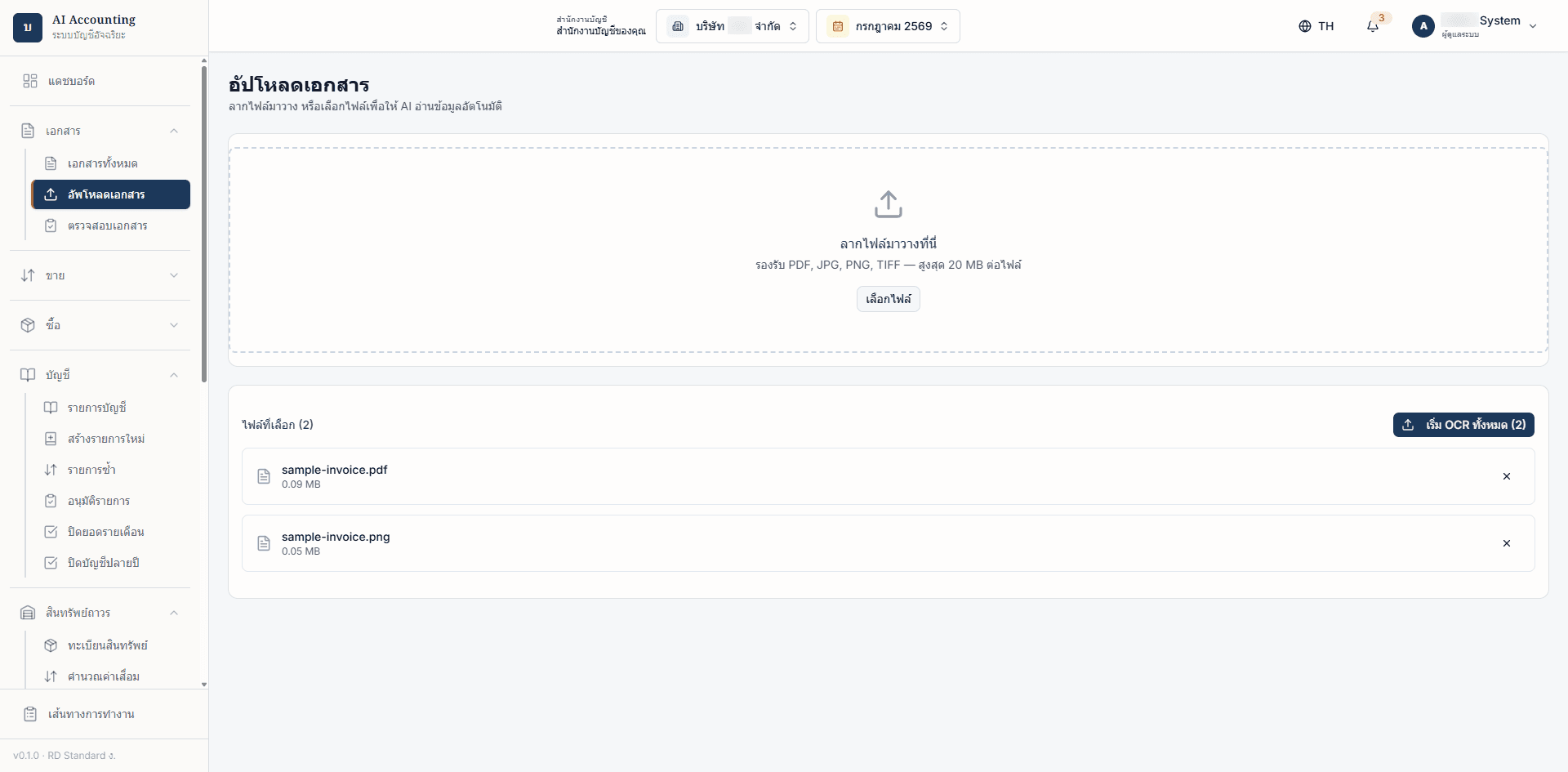Click the sample-invoice.png file name
This screenshot has height=772, width=1568.
336,537
